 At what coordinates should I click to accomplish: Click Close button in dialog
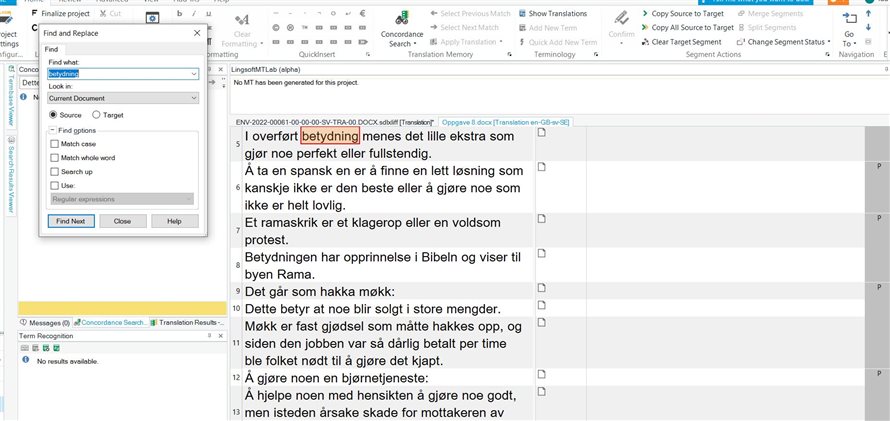[122, 221]
